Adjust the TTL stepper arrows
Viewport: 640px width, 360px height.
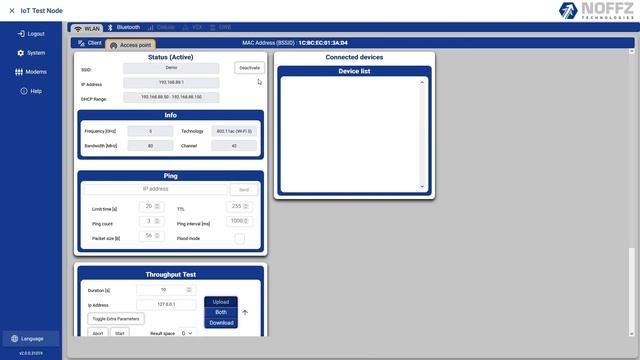coord(246,207)
